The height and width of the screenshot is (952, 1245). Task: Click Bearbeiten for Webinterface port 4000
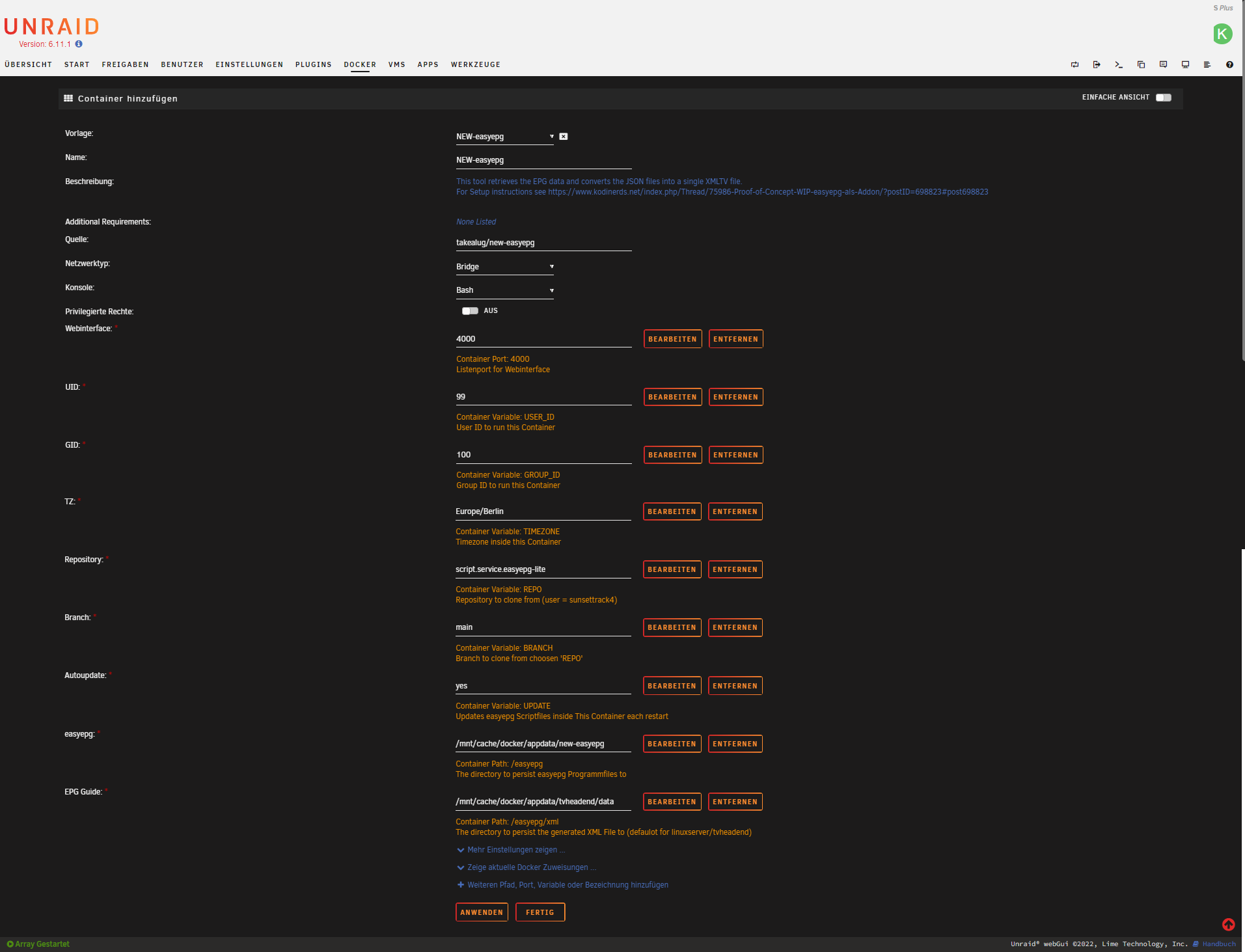672,339
